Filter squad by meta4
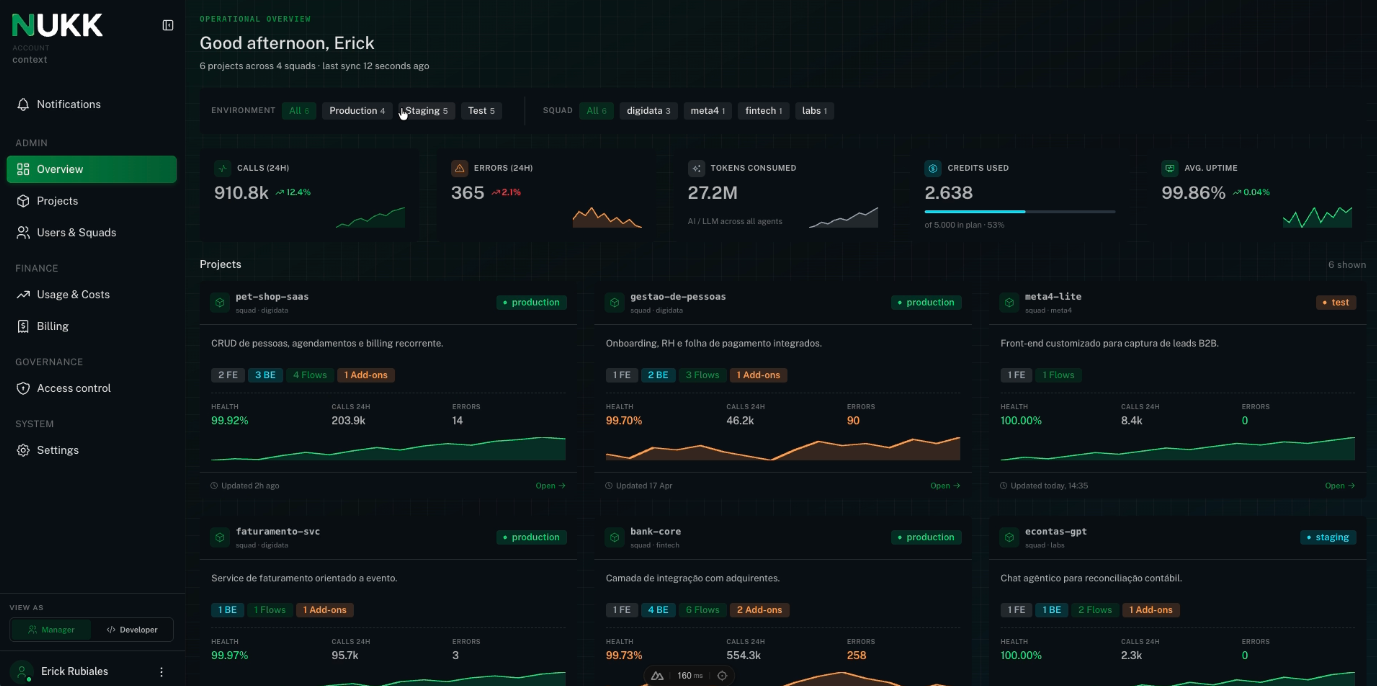The width and height of the screenshot is (1377, 686). click(x=708, y=111)
